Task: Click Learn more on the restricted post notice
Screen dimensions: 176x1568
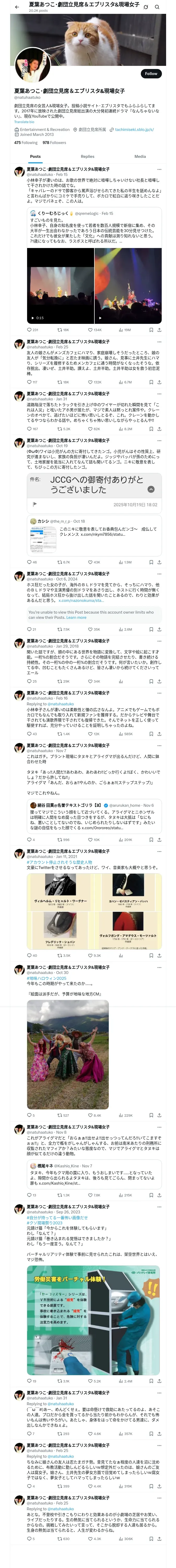Action: (76, 617)
